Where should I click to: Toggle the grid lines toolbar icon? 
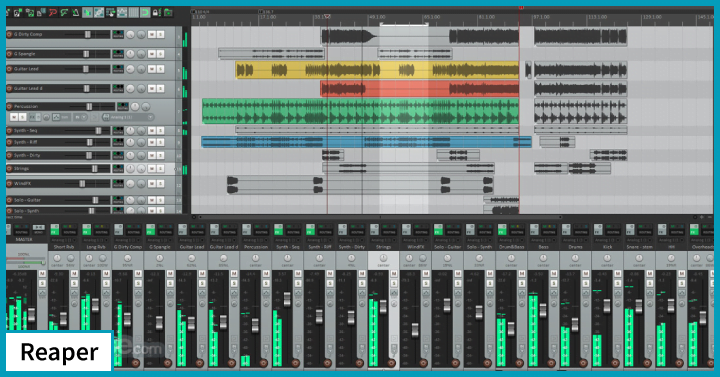[x=133, y=12]
